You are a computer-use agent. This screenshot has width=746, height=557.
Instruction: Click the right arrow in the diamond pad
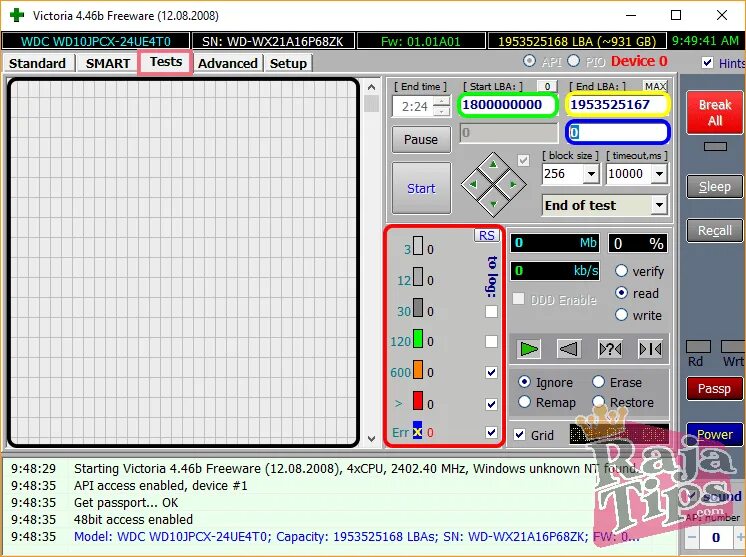coord(513,184)
